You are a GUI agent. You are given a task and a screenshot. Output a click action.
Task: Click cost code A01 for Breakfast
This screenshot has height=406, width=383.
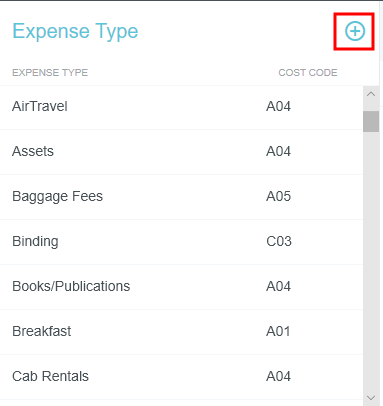pyautogui.click(x=278, y=331)
